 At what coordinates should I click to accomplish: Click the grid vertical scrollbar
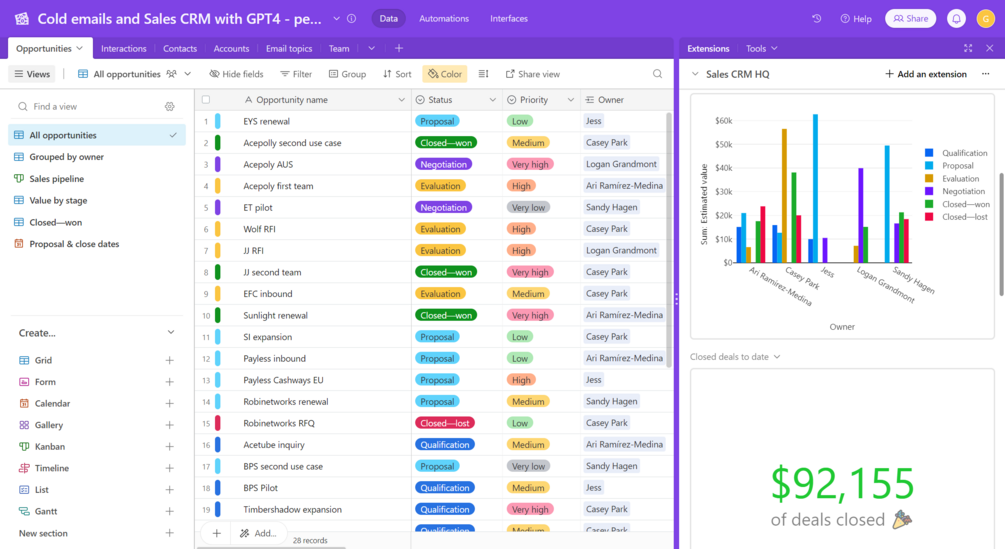(669, 241)
